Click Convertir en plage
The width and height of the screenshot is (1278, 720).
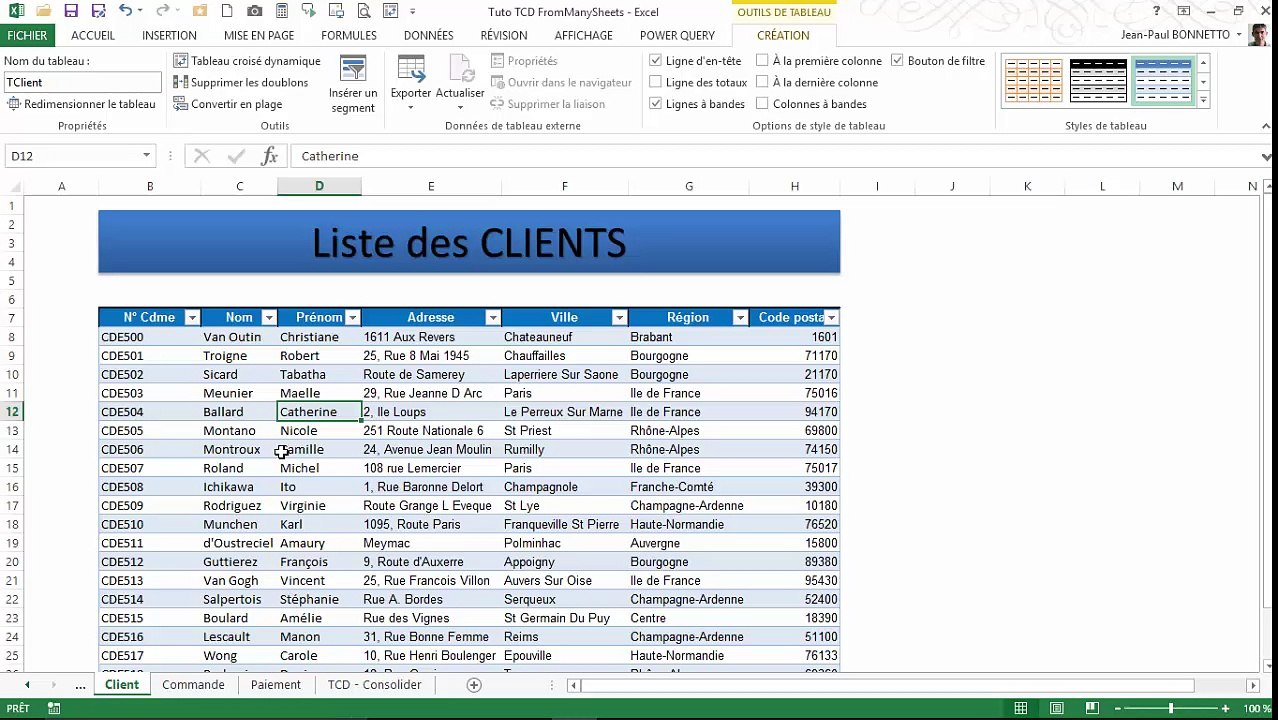(228, 104)
